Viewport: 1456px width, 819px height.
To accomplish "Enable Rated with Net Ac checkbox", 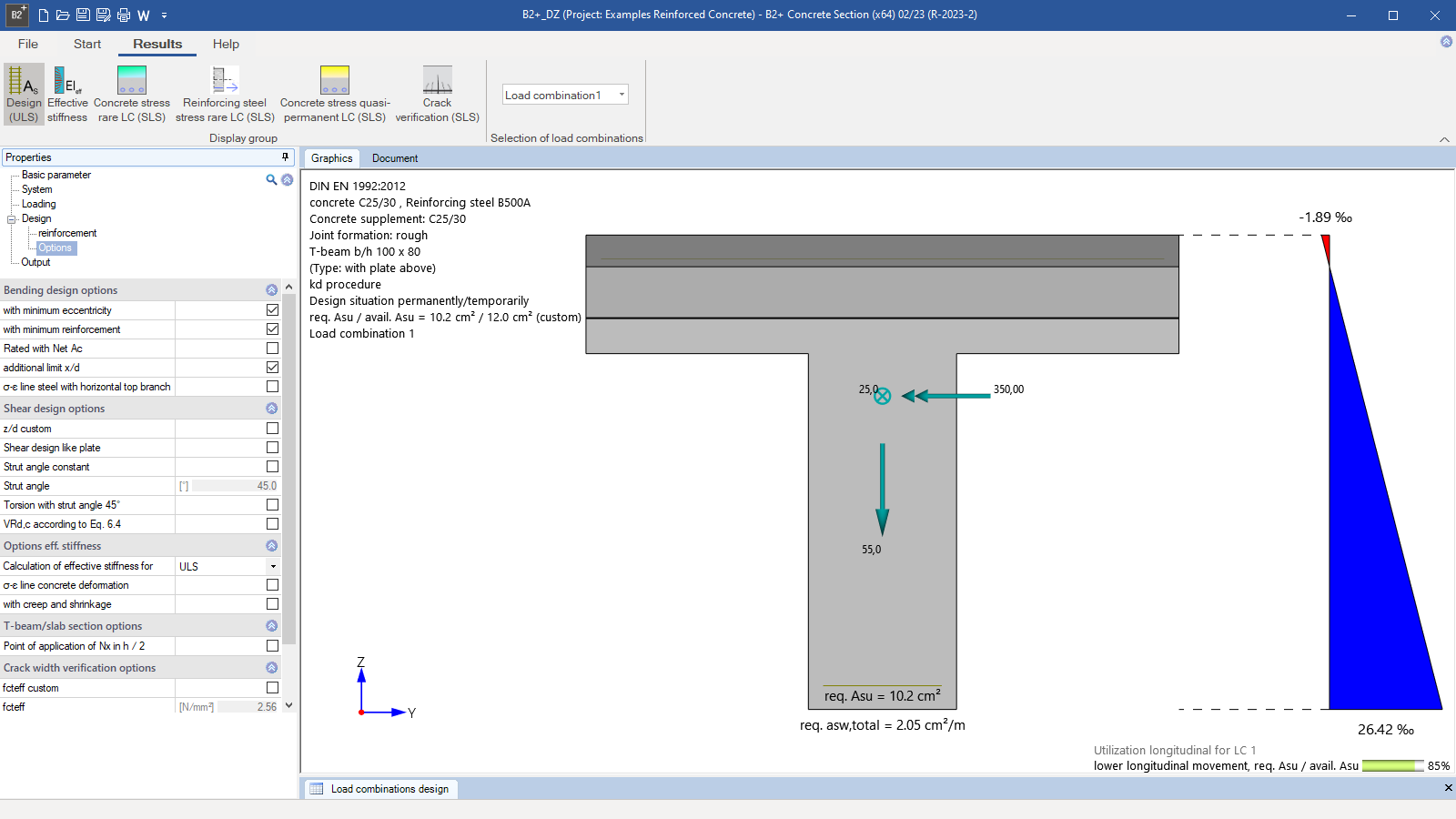I will tap(272, 349).
